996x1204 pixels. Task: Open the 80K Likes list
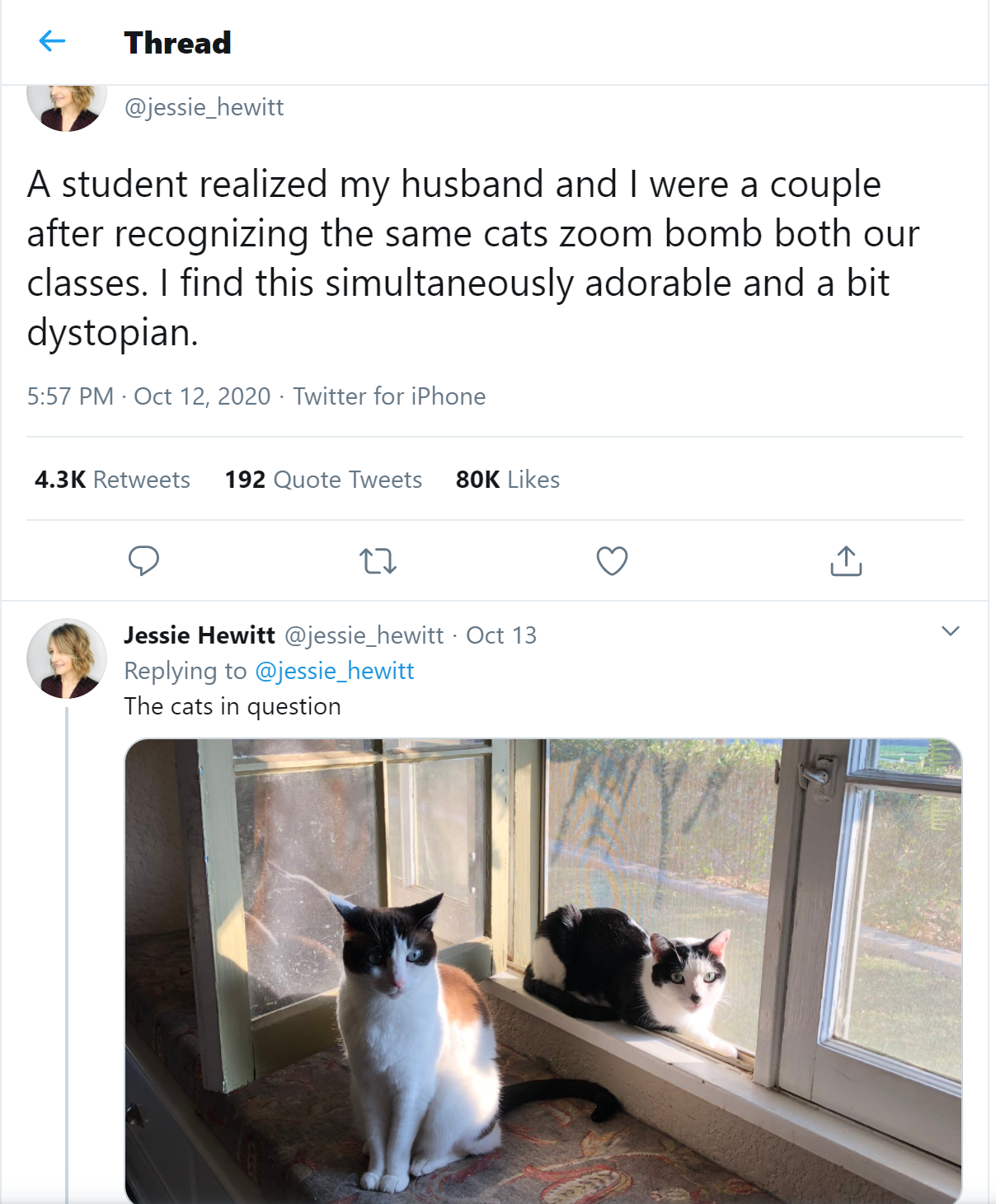pyautogui.click(x=508, y=480)
